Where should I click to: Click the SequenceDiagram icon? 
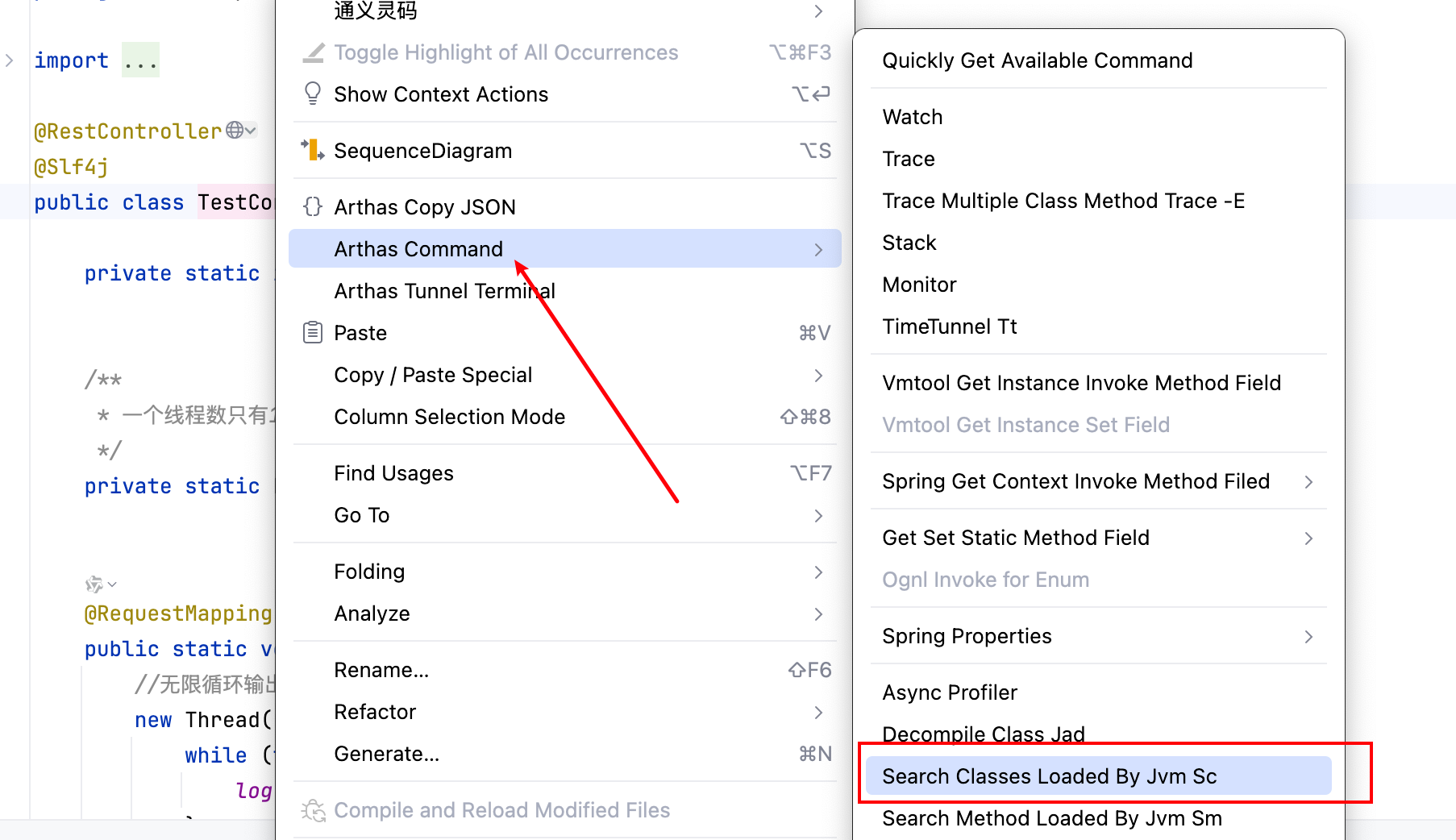(x=313, y=150)
